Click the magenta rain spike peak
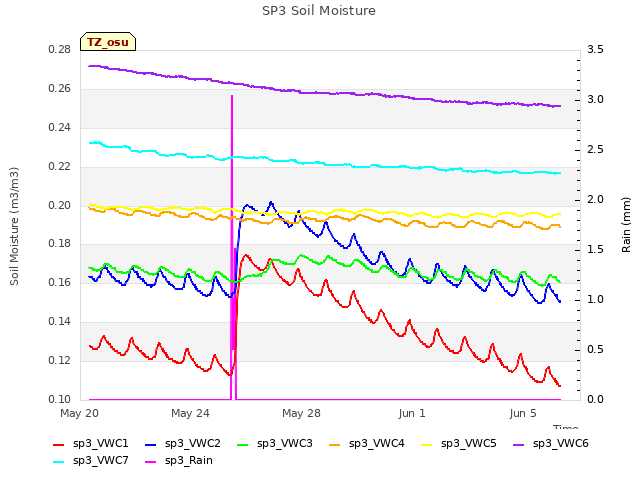 click(232, 96)
